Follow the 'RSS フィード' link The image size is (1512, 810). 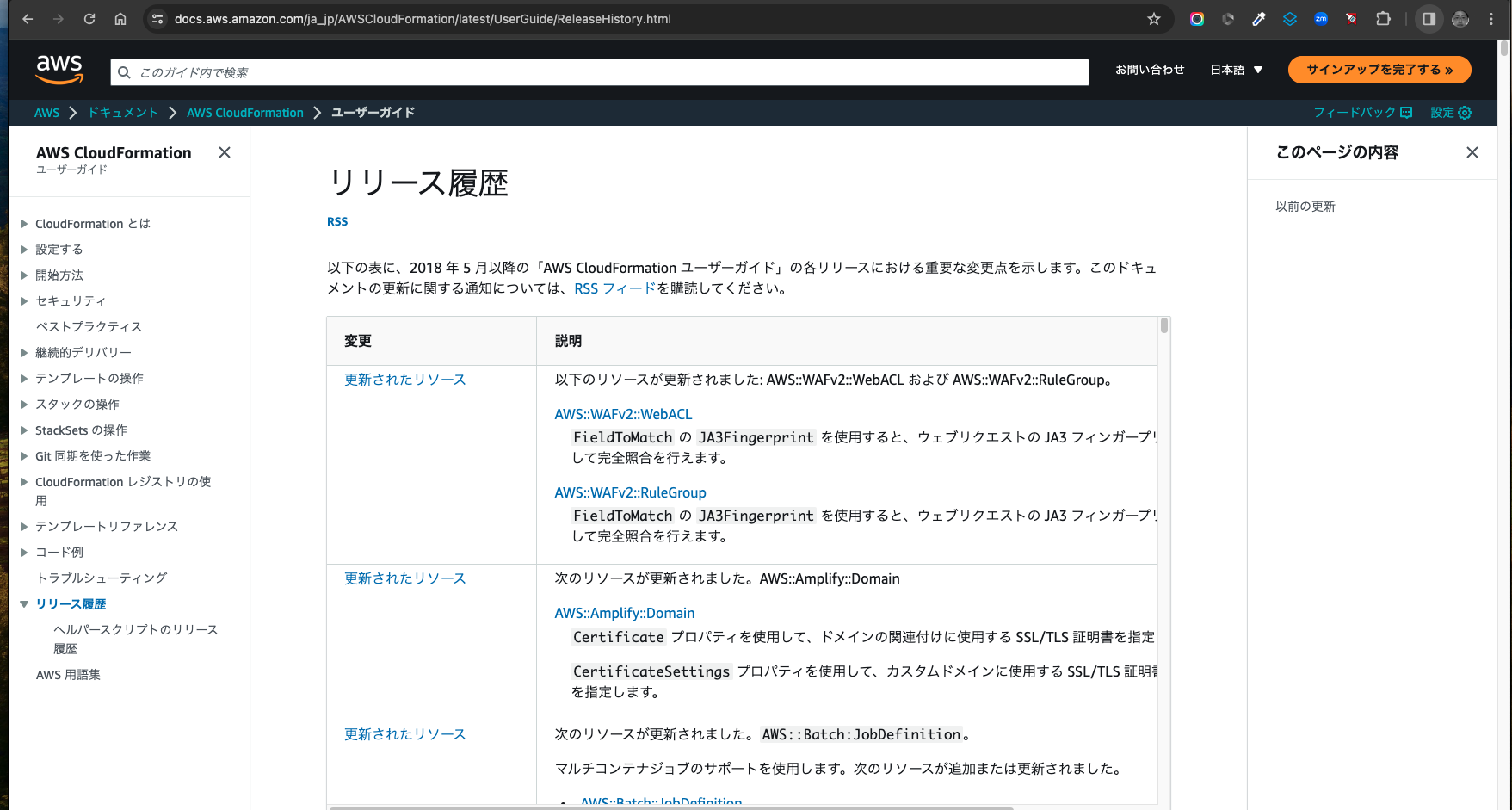(614, 289)
